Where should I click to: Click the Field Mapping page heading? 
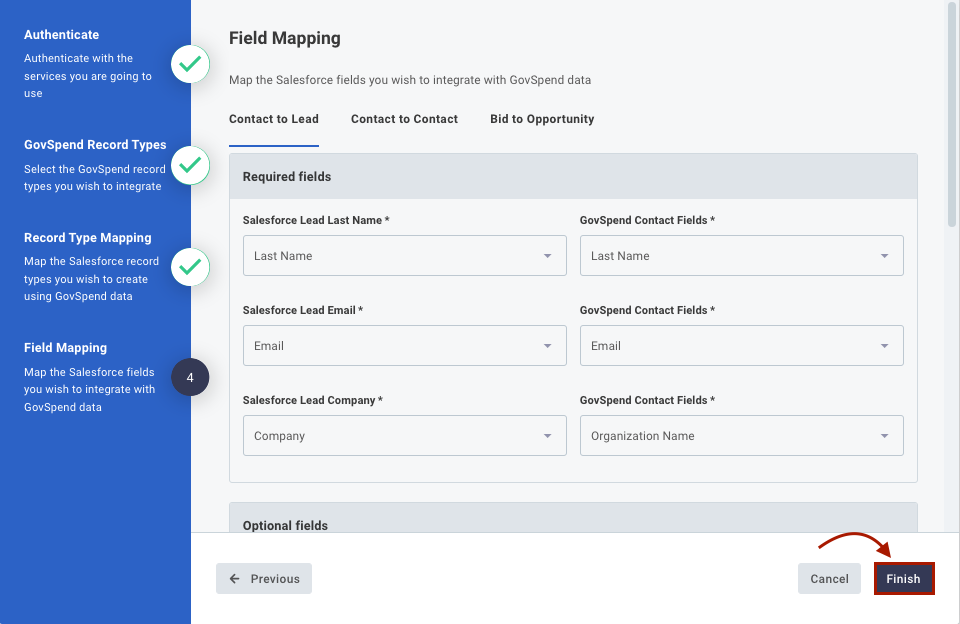pos(285,38)
